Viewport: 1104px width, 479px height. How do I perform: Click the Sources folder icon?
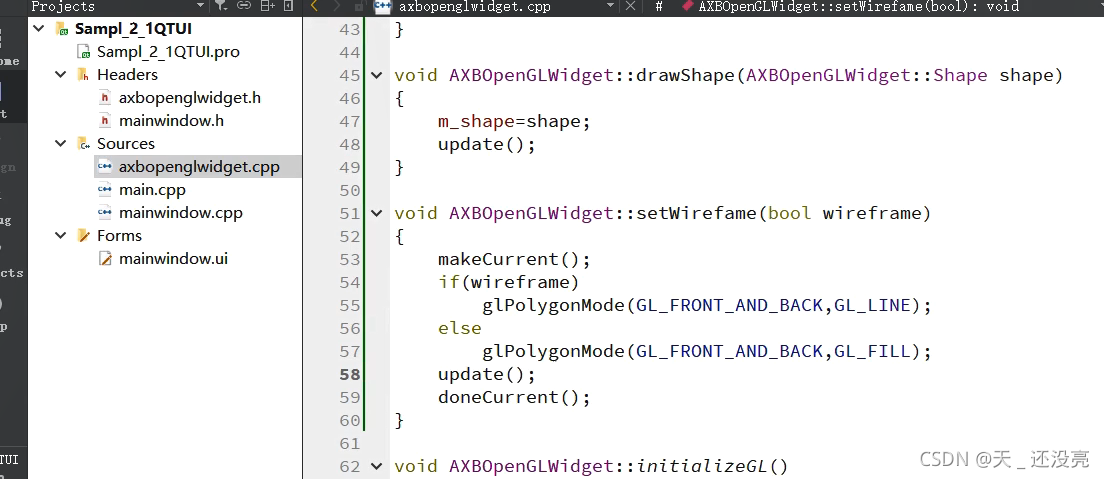[x=83, y=144]
